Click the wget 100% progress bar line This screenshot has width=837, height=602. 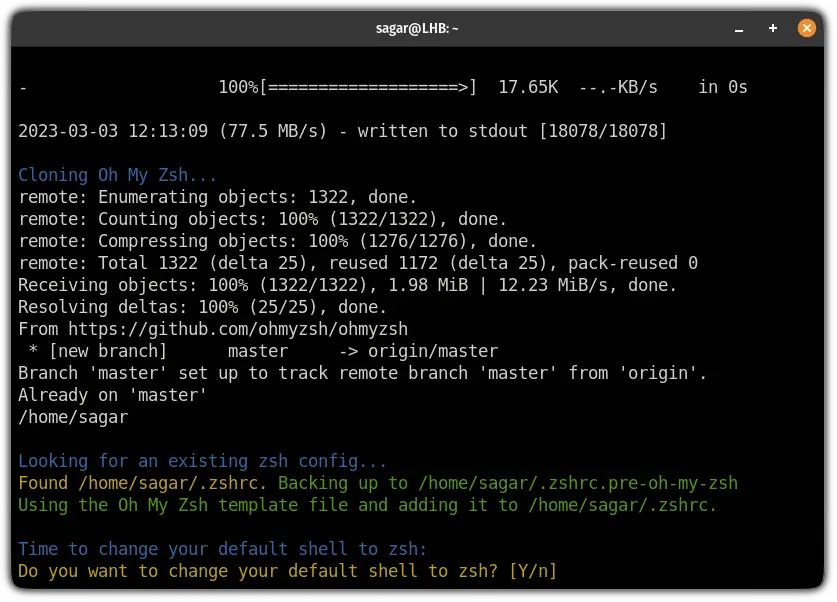(383, 87)
